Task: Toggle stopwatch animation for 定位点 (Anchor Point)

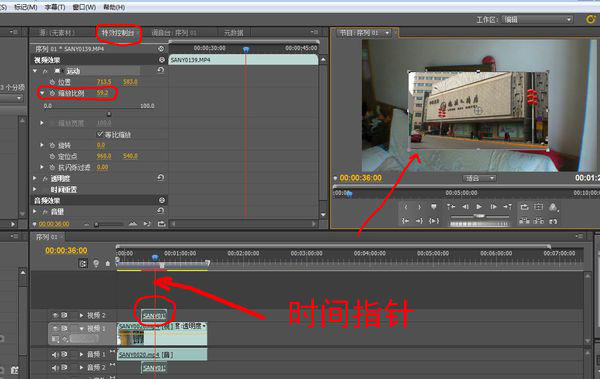Action: pos(52,156)
